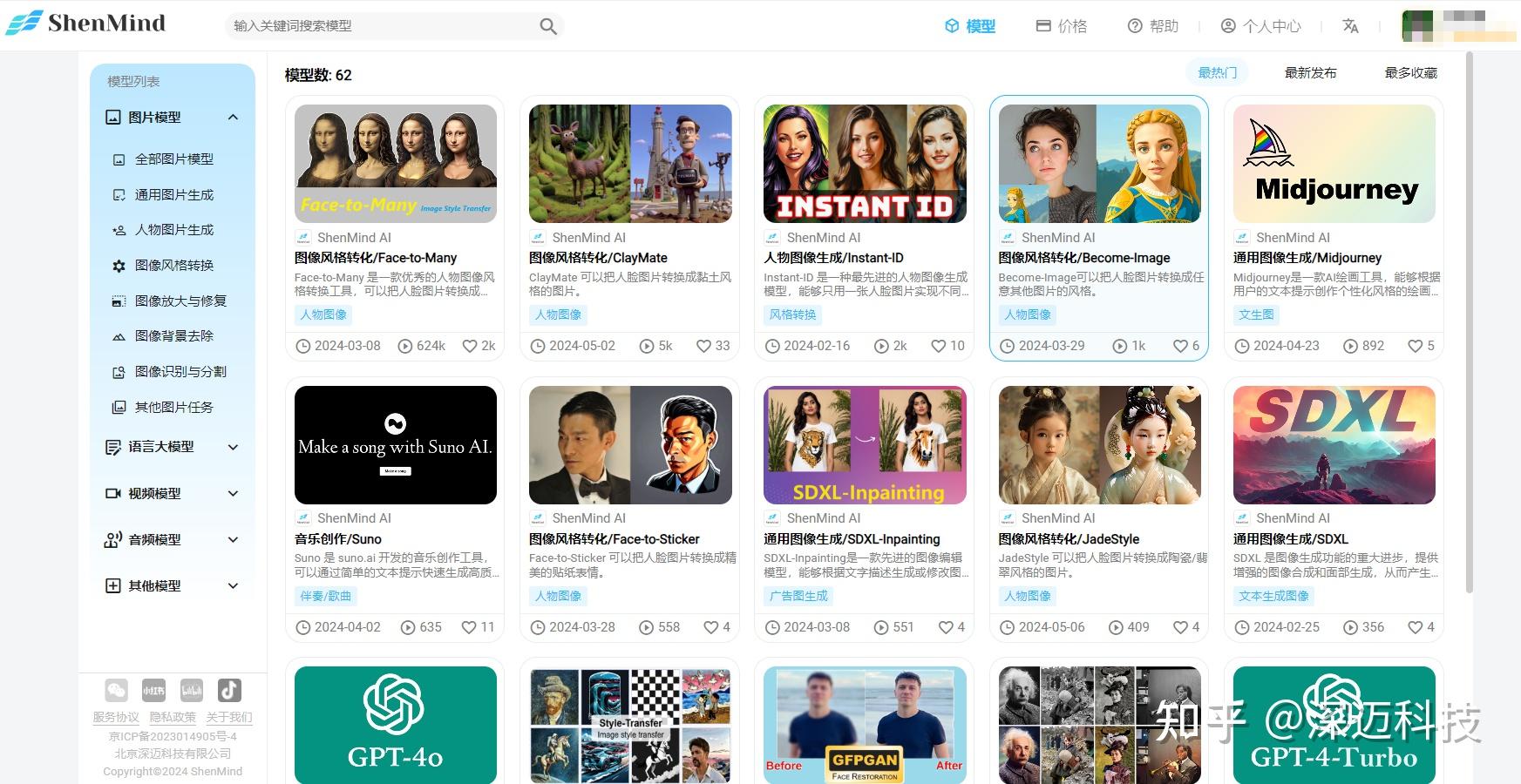The image size is (1521, 784).
Task: Open the bilibili icon in the footer
Action: pyautogui.click(x=191, y=690)
